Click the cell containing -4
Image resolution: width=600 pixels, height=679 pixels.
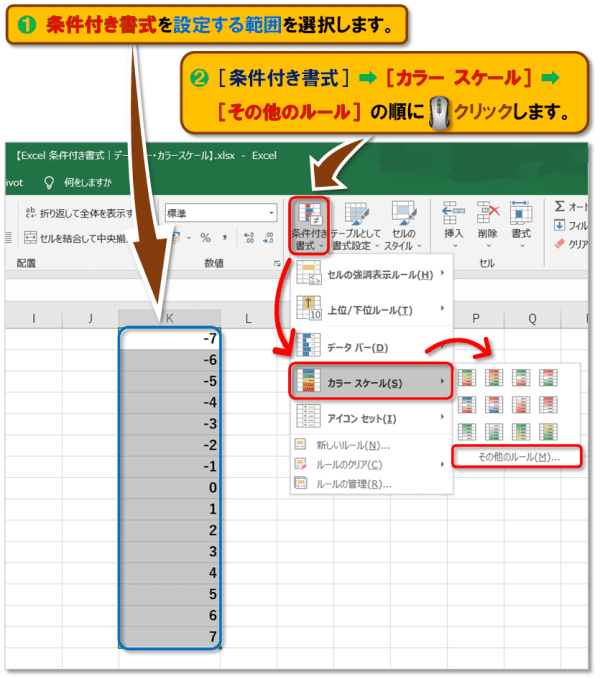[x=170, y=402]
